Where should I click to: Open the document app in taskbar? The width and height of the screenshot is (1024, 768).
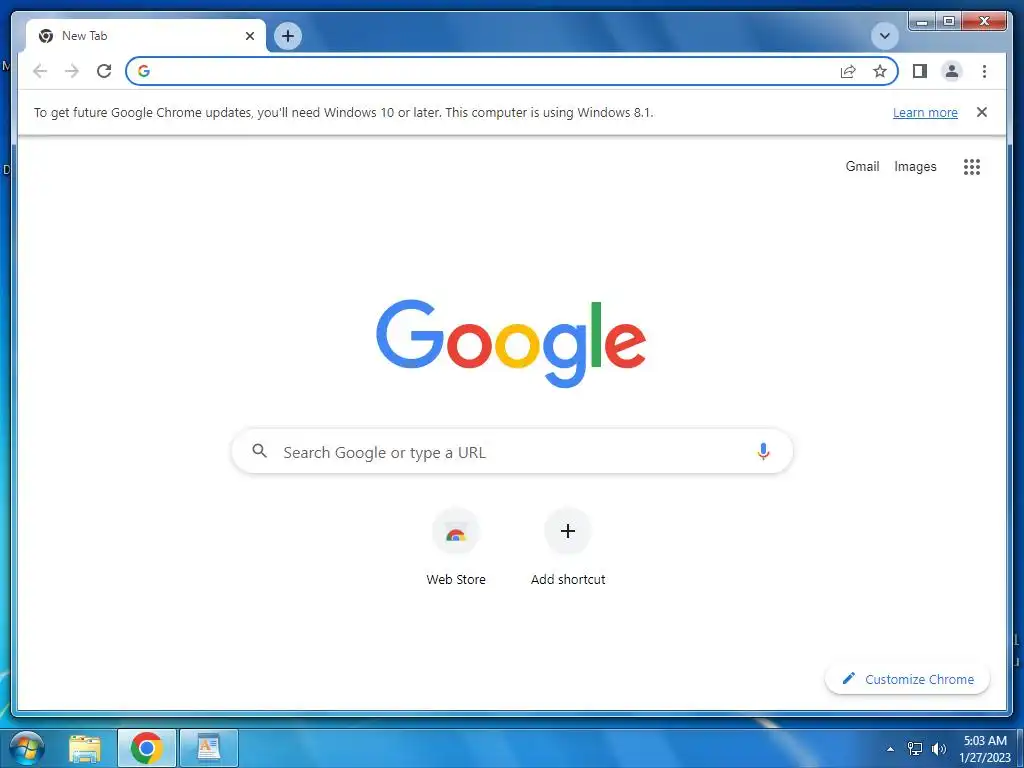pyautogui.click(x=208, y=748)
